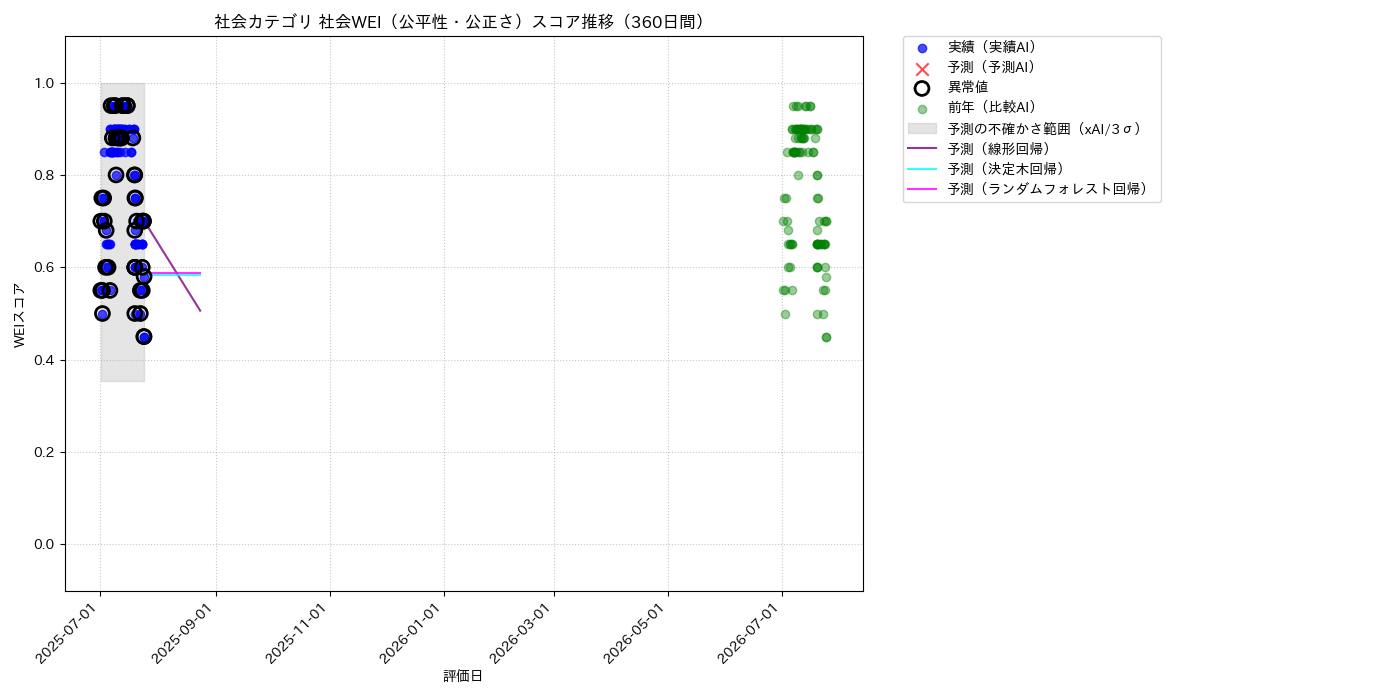Click y-axis tick label 0.0
Viewport: 1400px width, 700px height.
tap(45, 544)
